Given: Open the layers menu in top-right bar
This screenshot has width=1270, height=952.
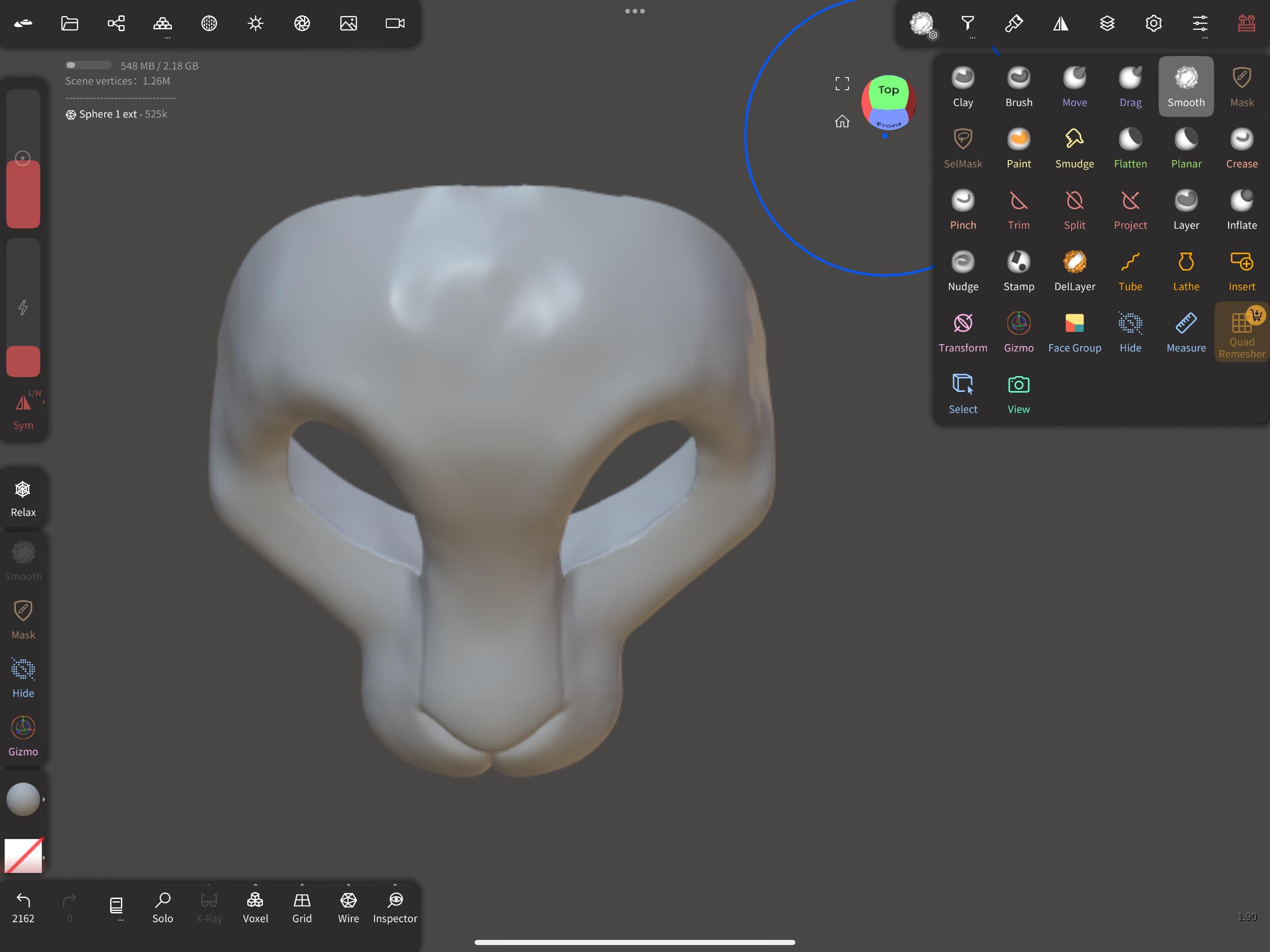Looking at the screenshot, I should tap(1107, 23).
